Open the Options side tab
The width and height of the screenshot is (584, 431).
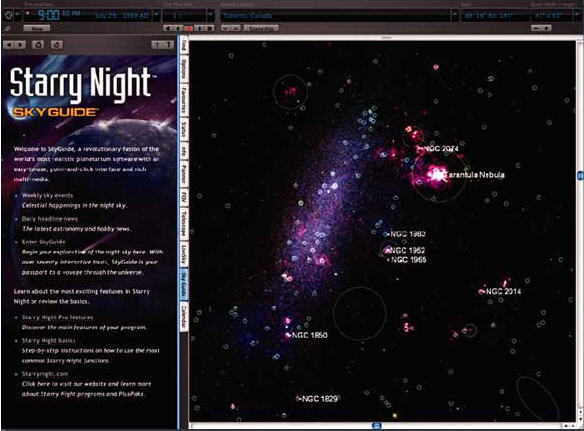pyautogui.click(x=184, y=68)
